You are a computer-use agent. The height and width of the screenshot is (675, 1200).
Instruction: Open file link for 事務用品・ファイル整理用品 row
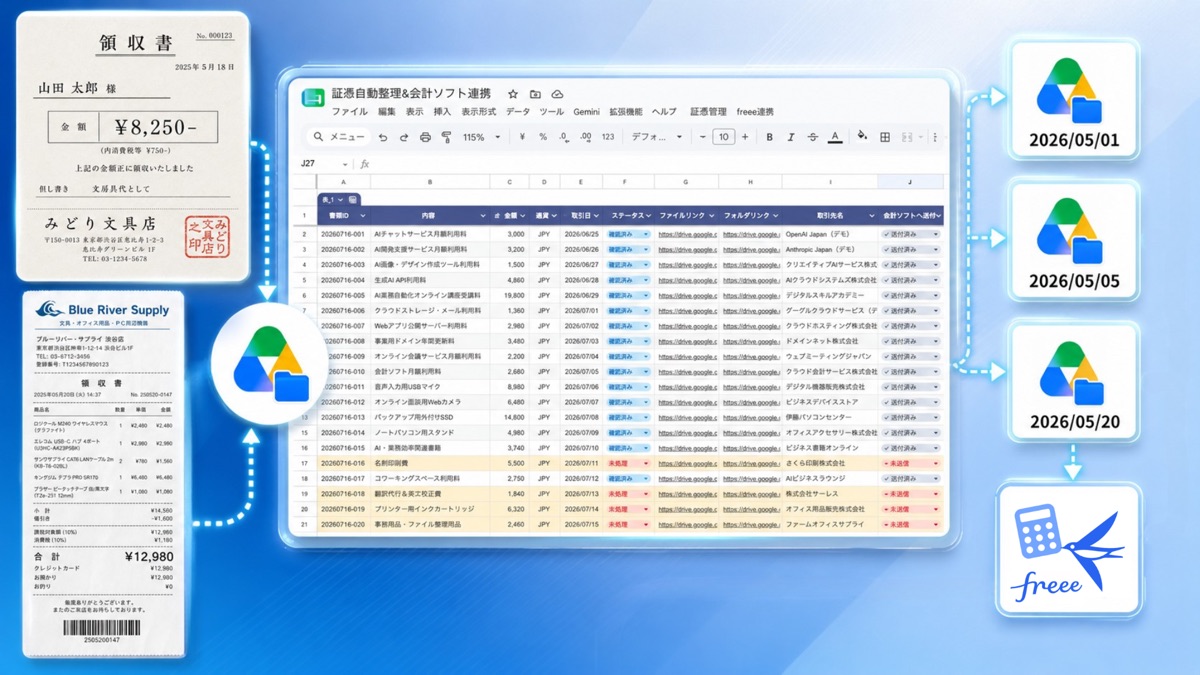pyautogui.click(x=687, y=525)
